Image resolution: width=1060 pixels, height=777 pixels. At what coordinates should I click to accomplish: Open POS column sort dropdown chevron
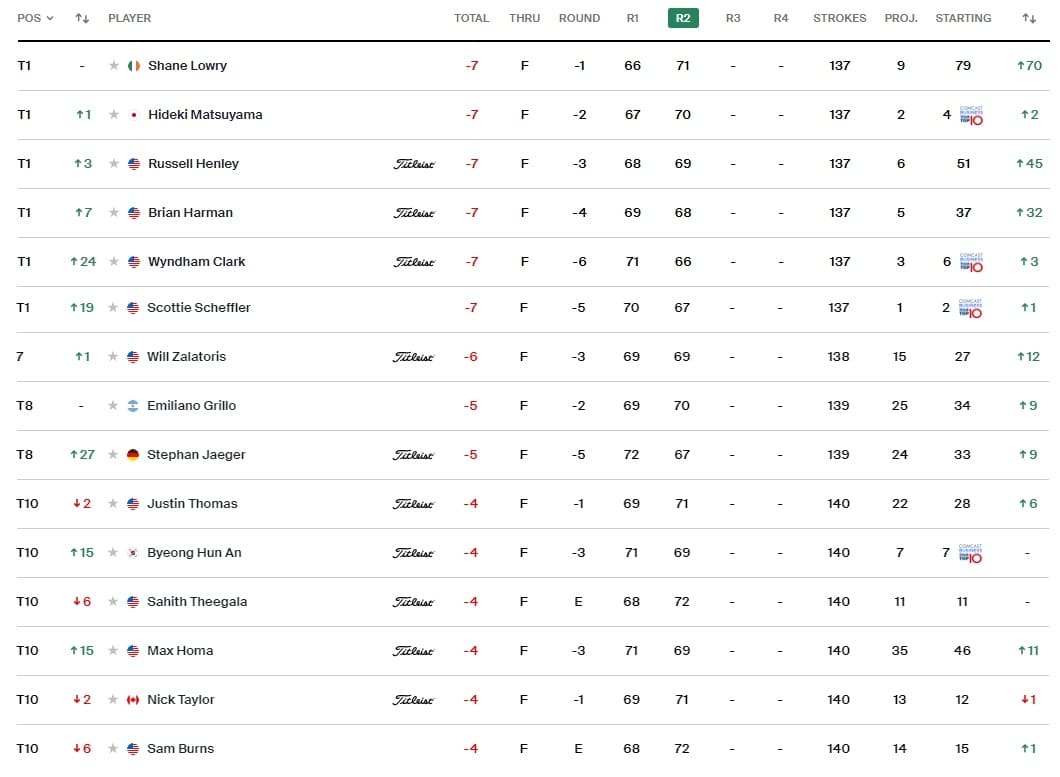pos(50,18)
